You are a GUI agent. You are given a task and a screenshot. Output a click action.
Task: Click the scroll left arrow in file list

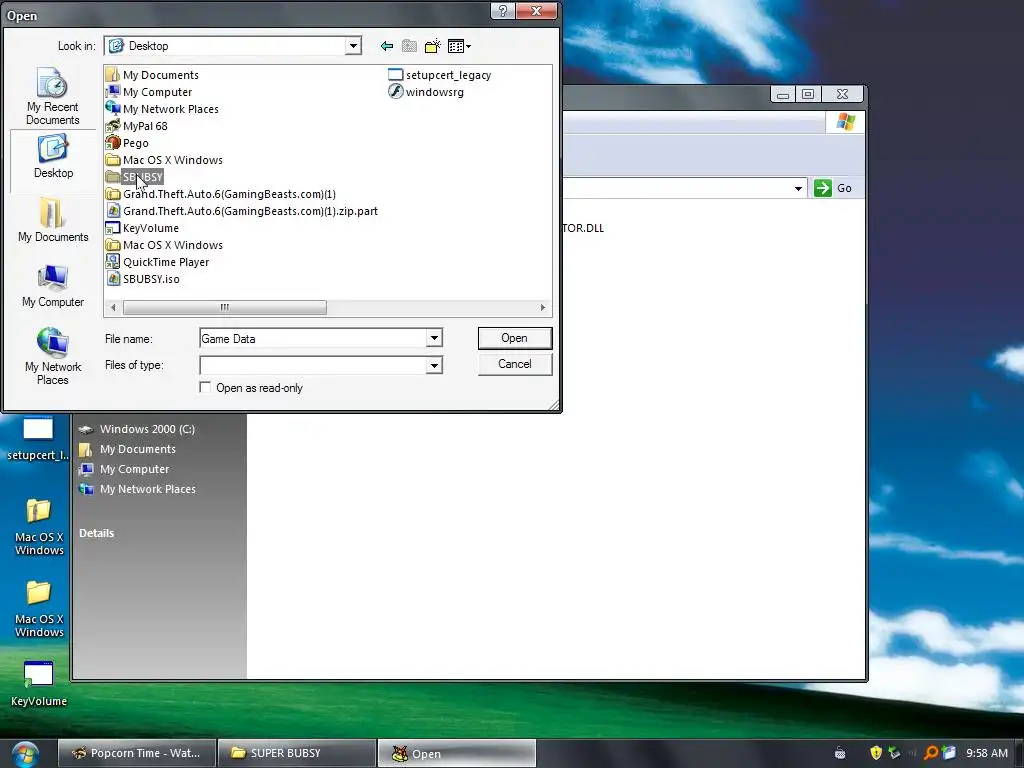(x=114, y=308)
